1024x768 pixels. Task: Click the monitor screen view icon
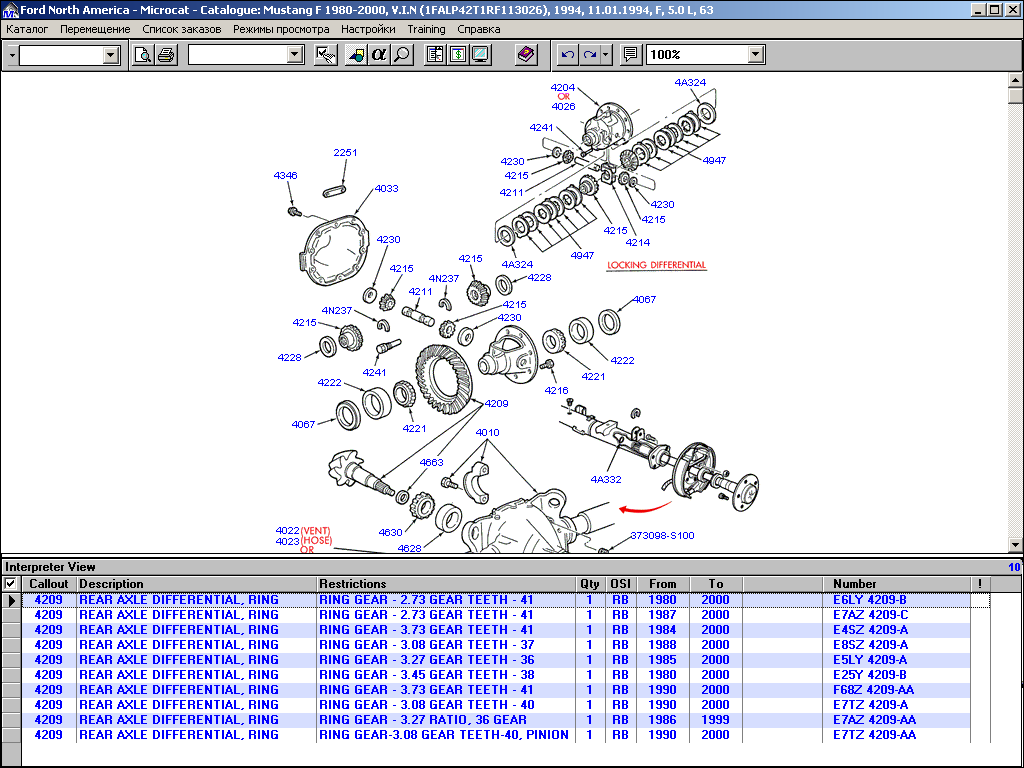point(481,55)
